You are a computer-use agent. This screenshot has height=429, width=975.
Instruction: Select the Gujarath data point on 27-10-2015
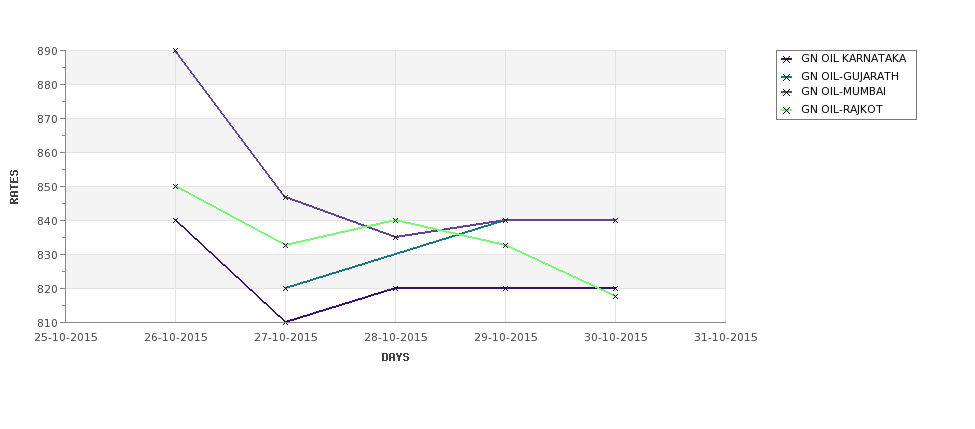285,288
